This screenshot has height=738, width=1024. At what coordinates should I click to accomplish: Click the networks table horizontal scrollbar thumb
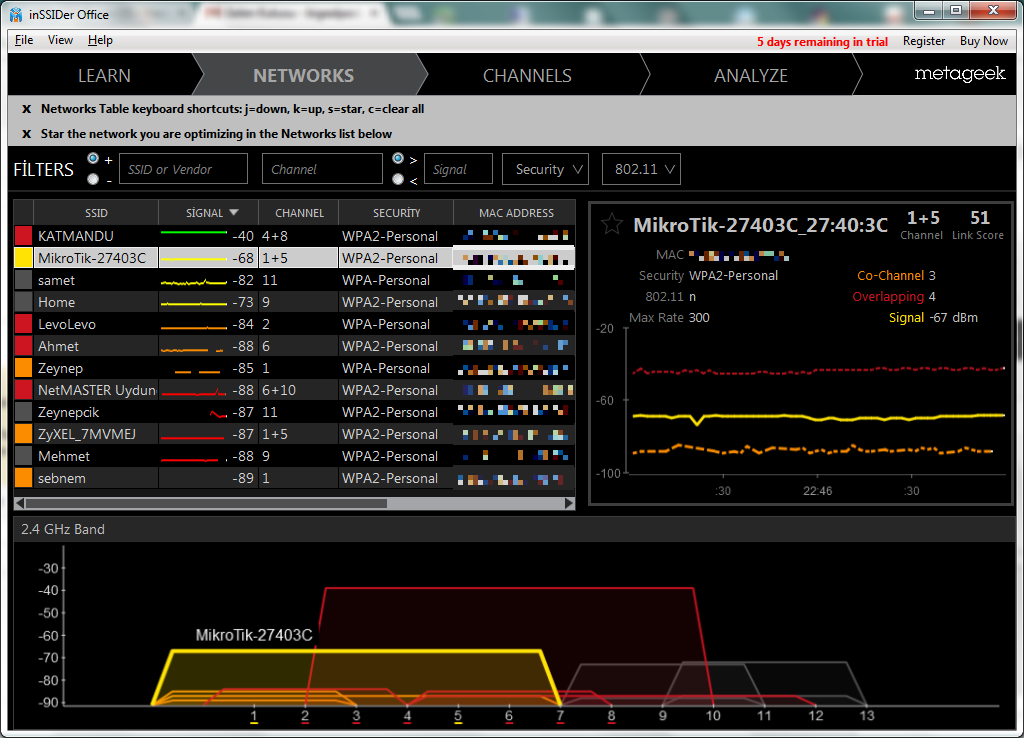point(206,504)
